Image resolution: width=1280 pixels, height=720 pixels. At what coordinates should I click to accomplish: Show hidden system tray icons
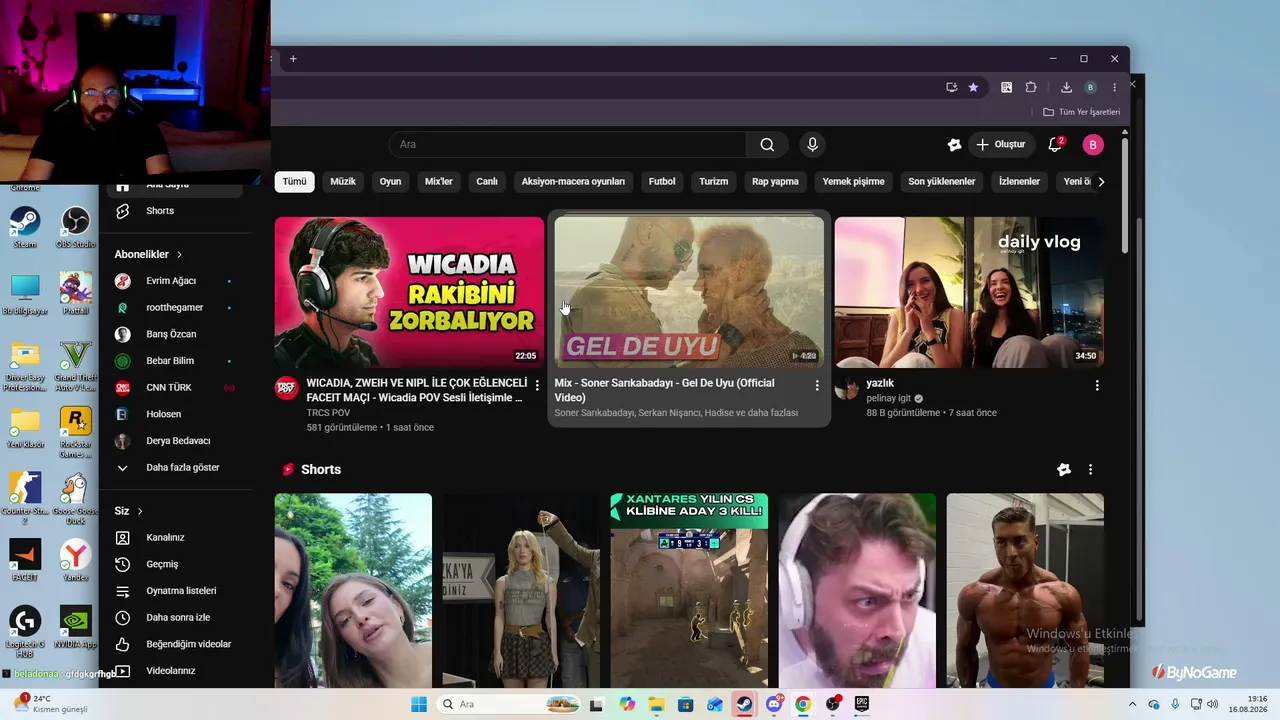(x=1132, y=704)
